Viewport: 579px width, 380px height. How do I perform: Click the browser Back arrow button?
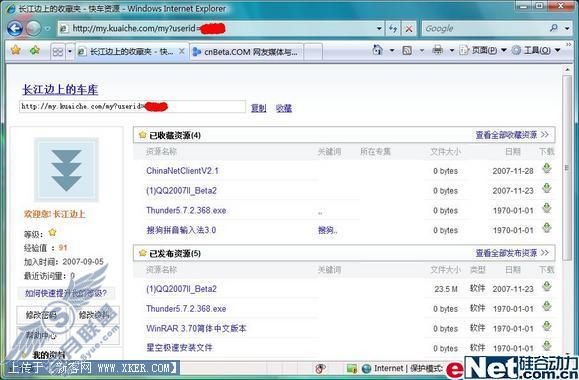[x=15, y=28]
